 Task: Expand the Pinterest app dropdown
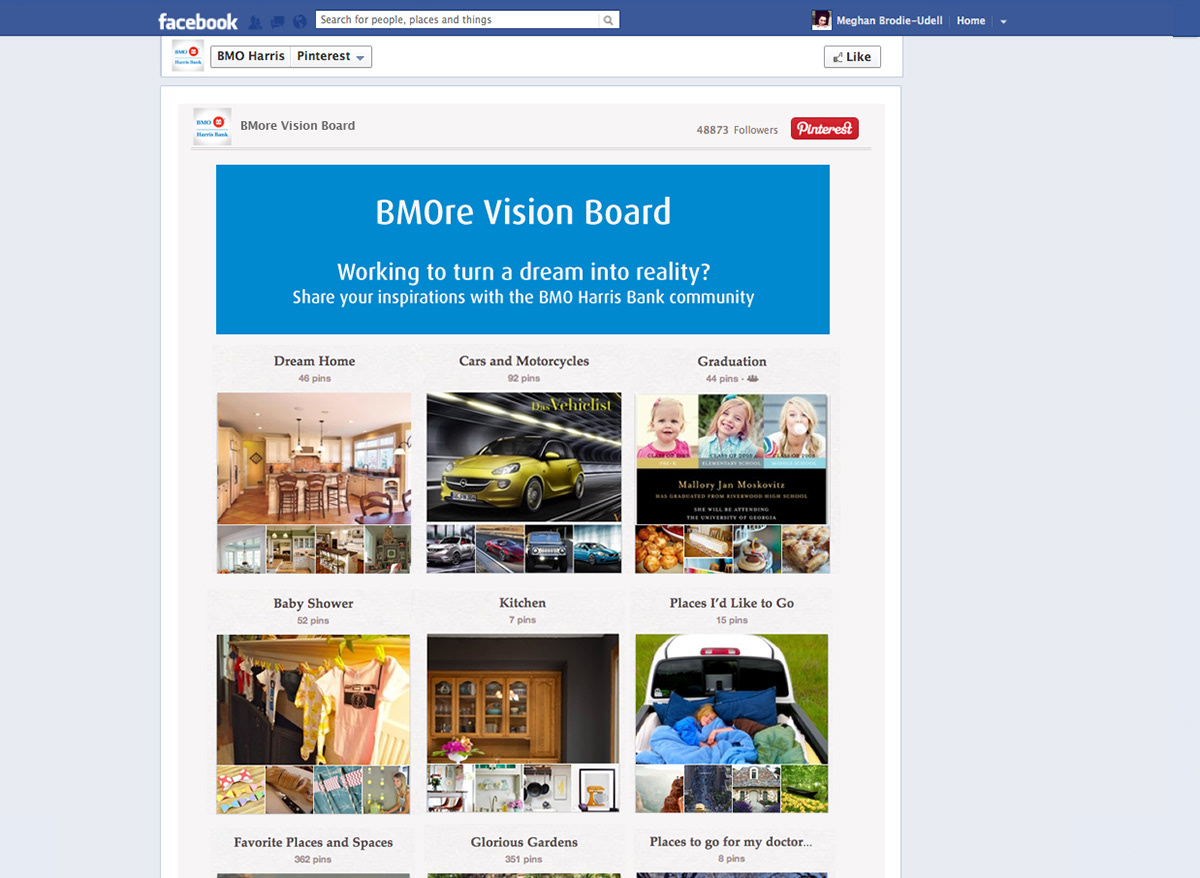click(331, 56)
